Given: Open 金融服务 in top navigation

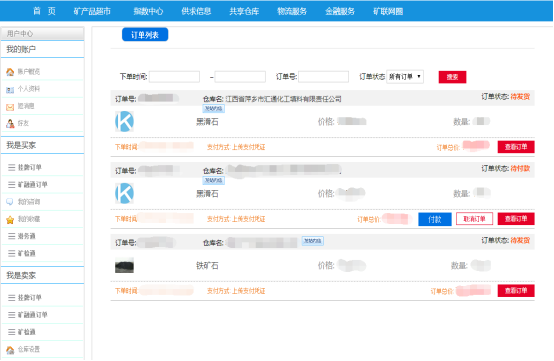Looking at the screenshot, I should click(340, 11).
